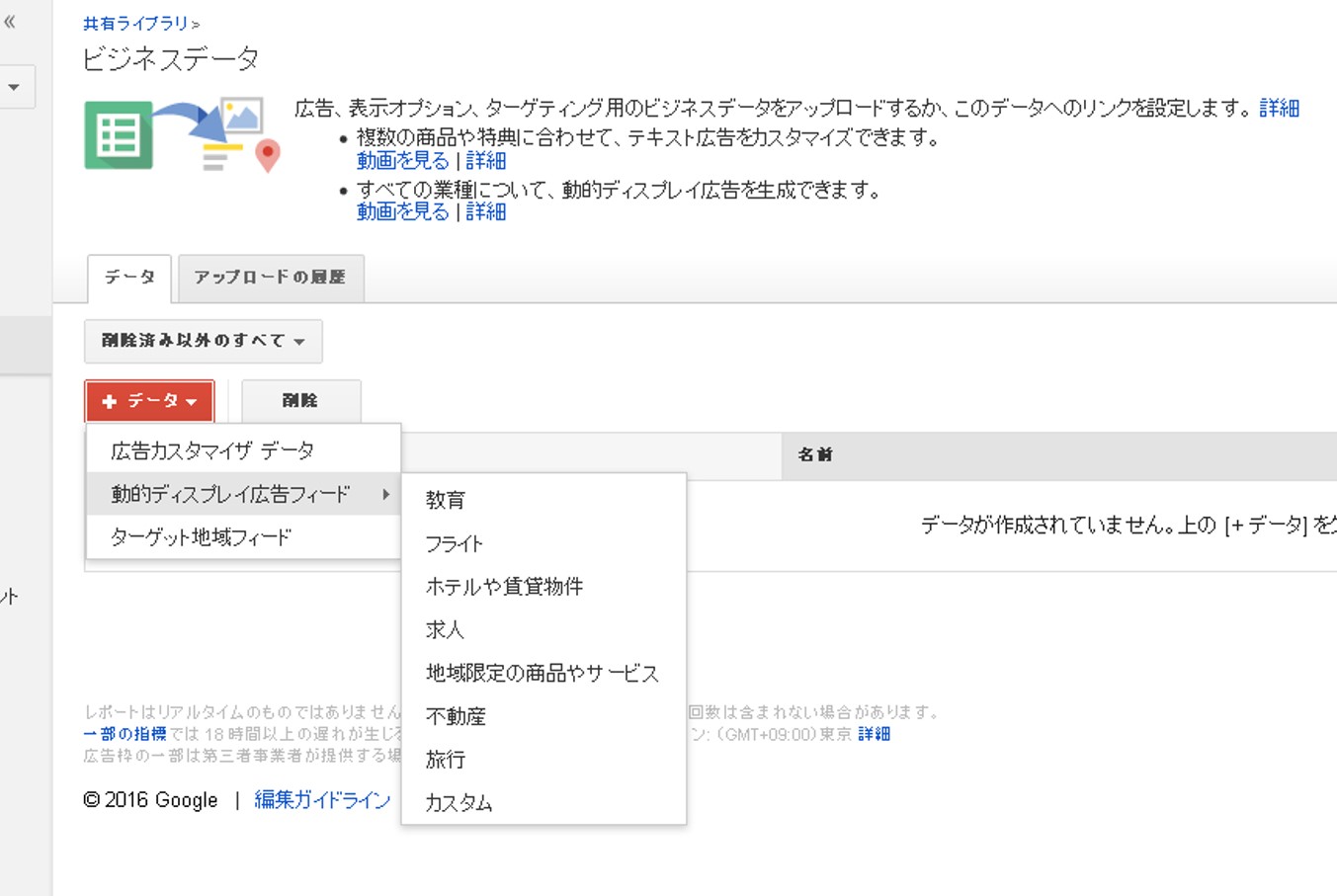Choose 求人 from the submenu
Viewport: 1337px width, 896px height.
coord(543,629)
